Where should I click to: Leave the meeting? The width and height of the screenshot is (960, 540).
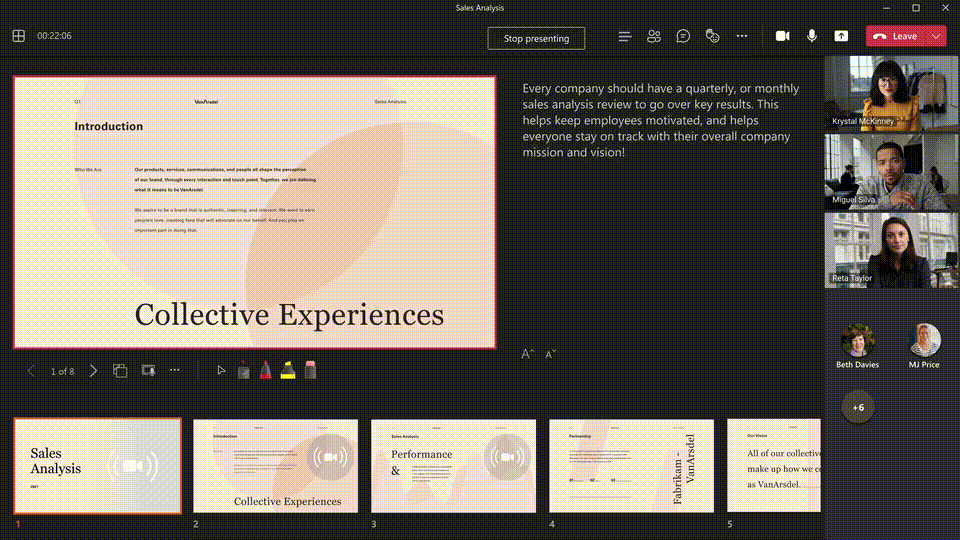[x=897, y=36]
